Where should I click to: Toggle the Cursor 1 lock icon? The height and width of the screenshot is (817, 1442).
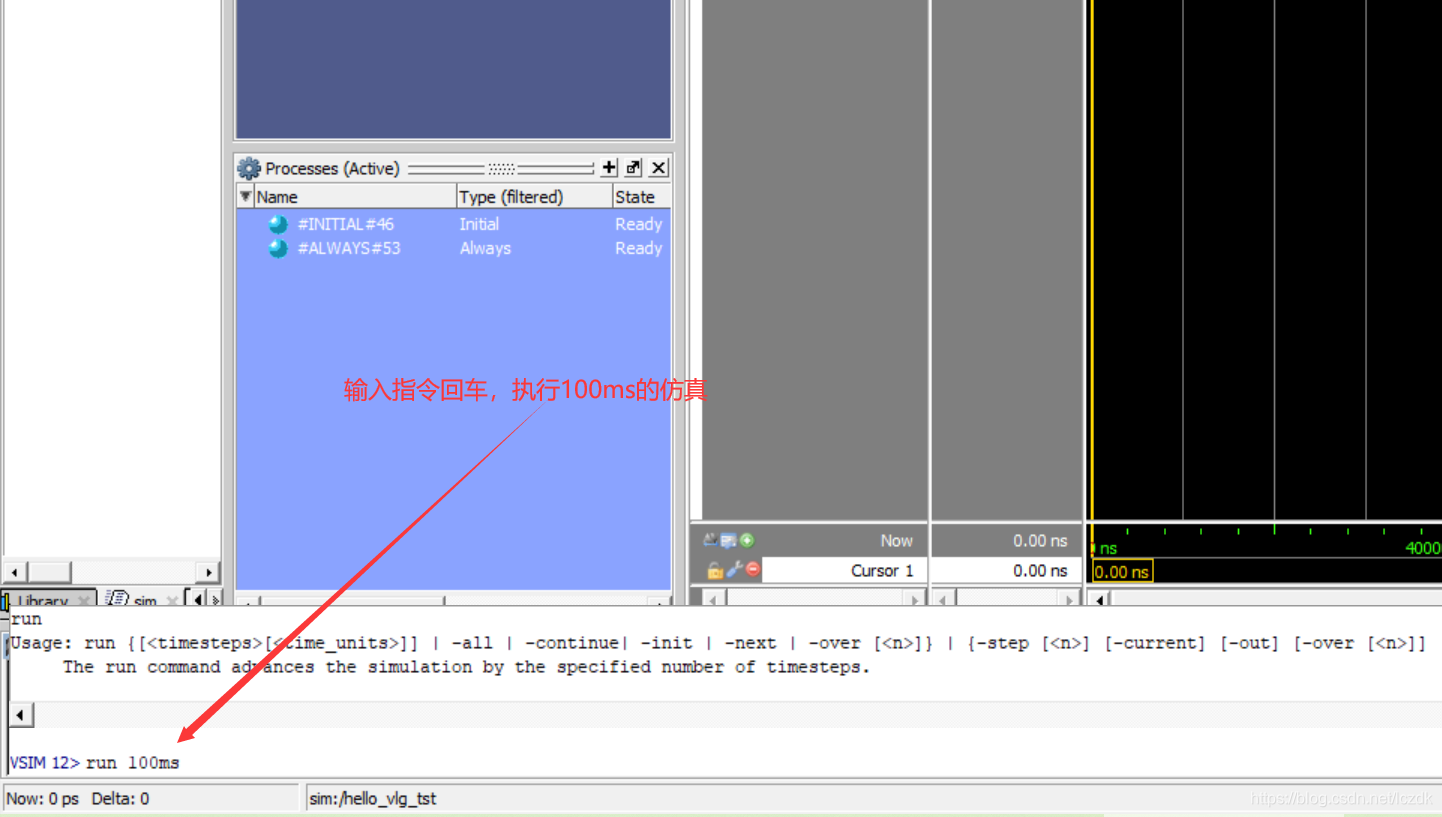714,570
